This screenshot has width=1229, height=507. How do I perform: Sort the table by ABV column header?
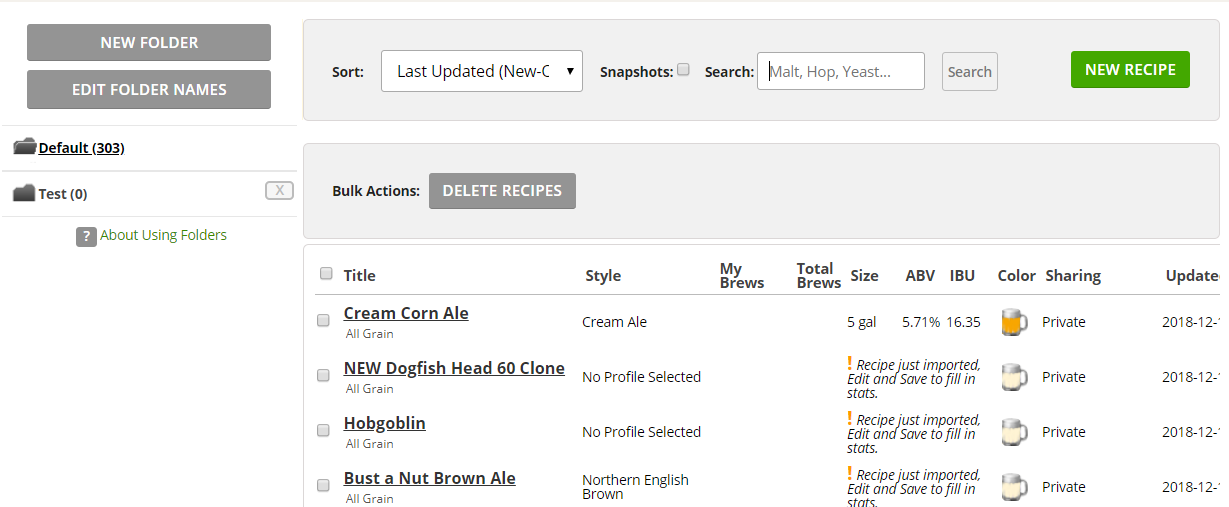tap(920, 276)
